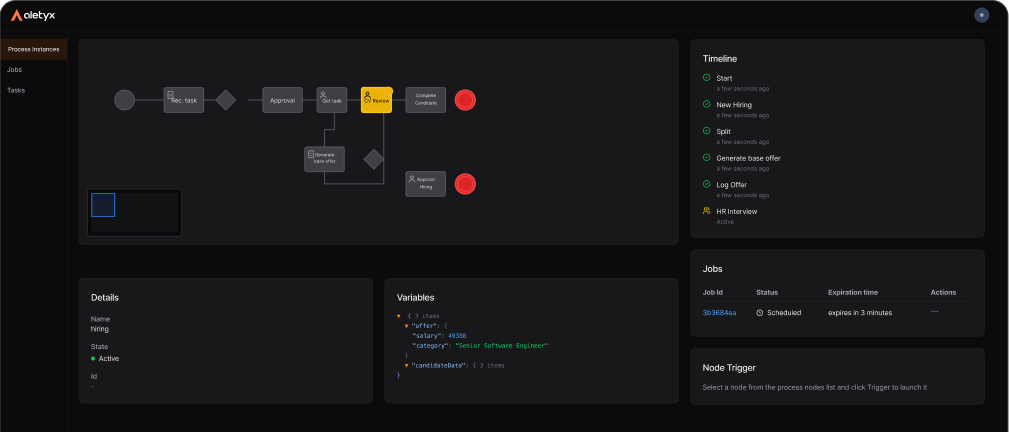Click the red end event after Complete Candidate
The image size is (1009, 432).
point(465,100)
